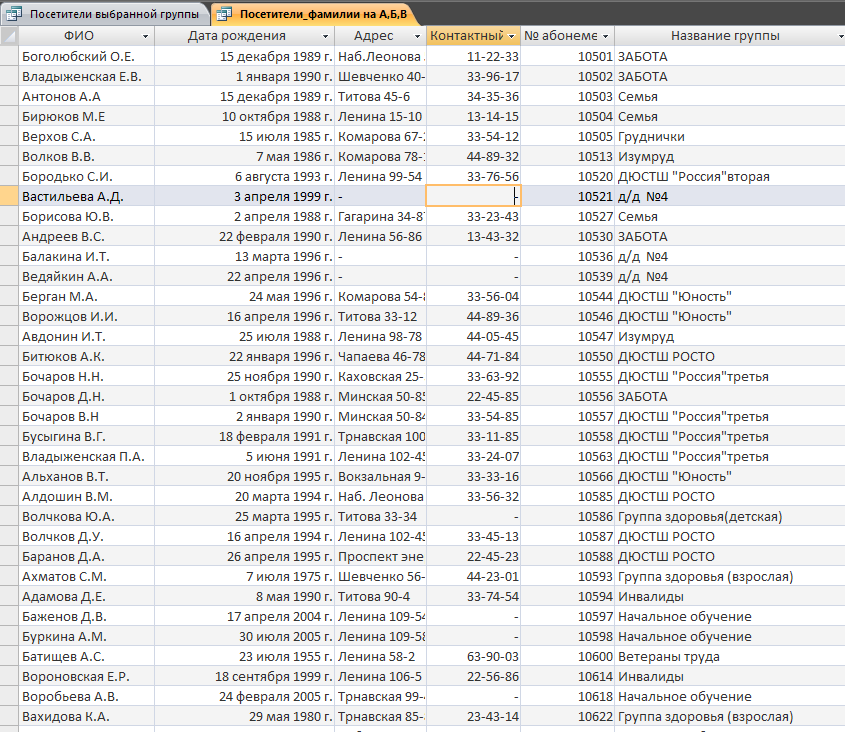
Task: Click cell Вороновская Е.Р.
Action: click(86, 676)
